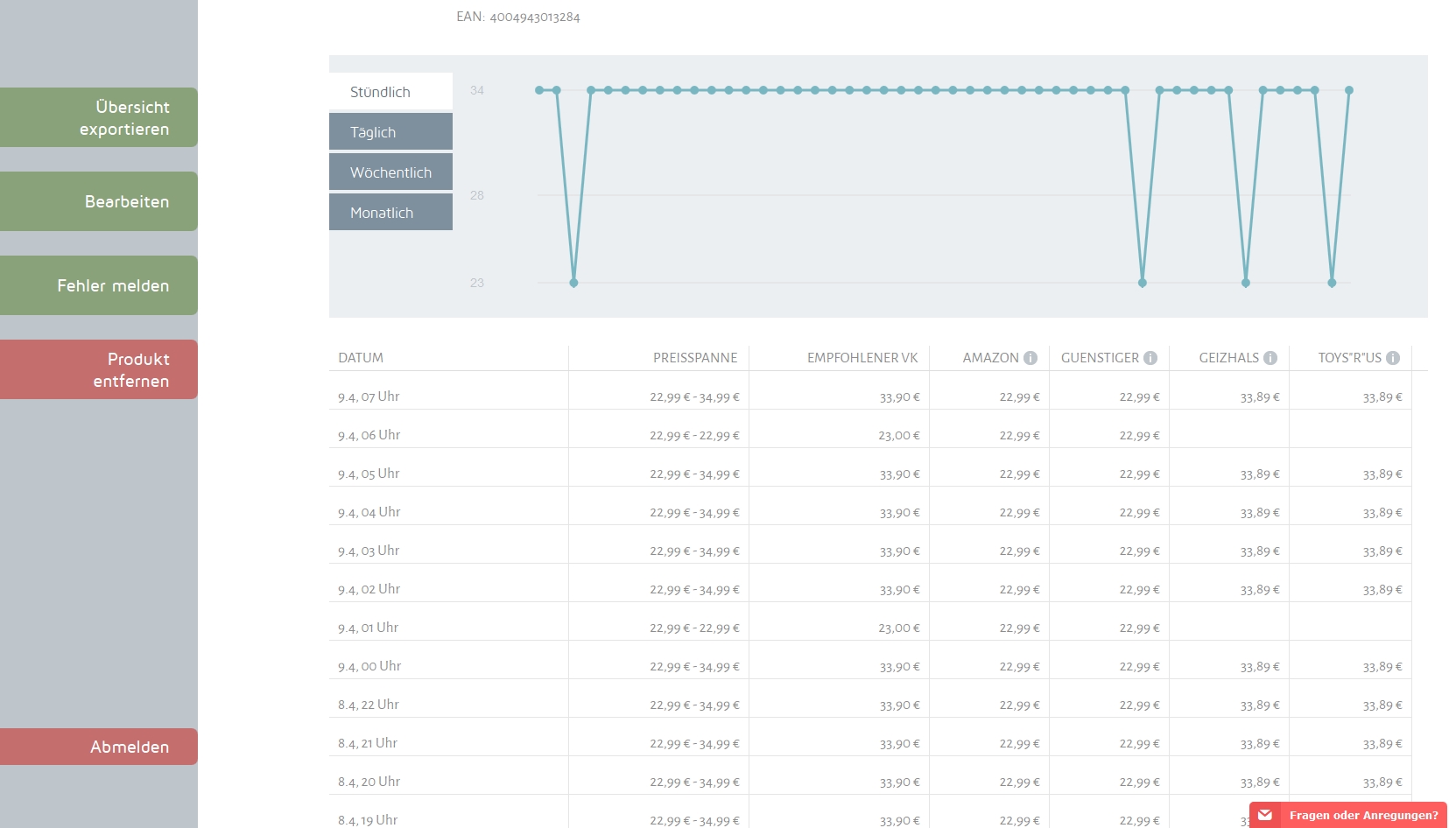The height and width of the screenshot is (828, 1456).
Task: Click the info icon next to AMAZON
Action: click(1030, 358)
